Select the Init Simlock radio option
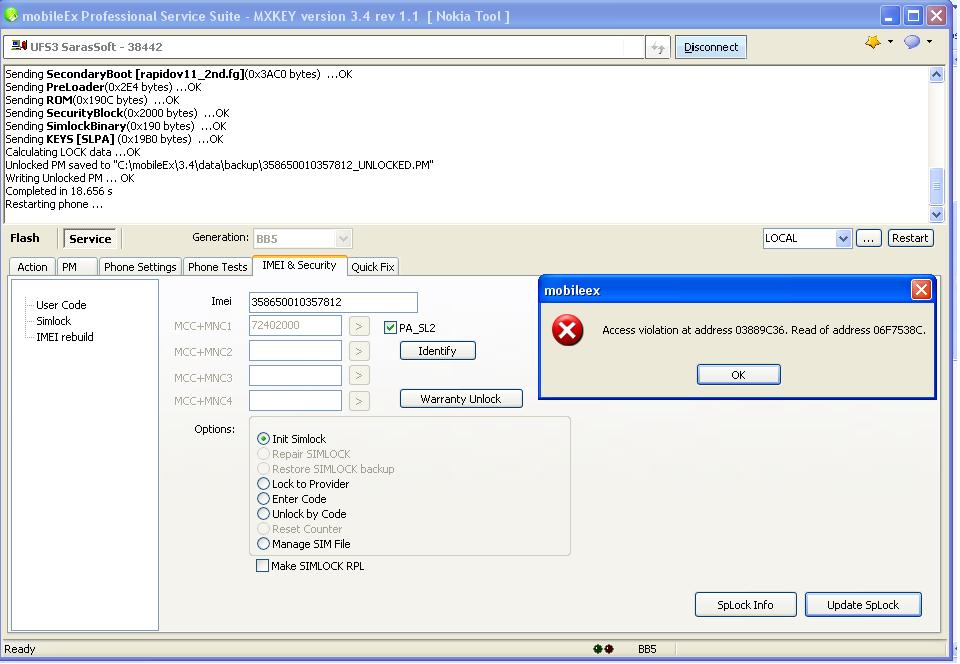960x664 pixels. pyautogui.click(x=263, y=439)
